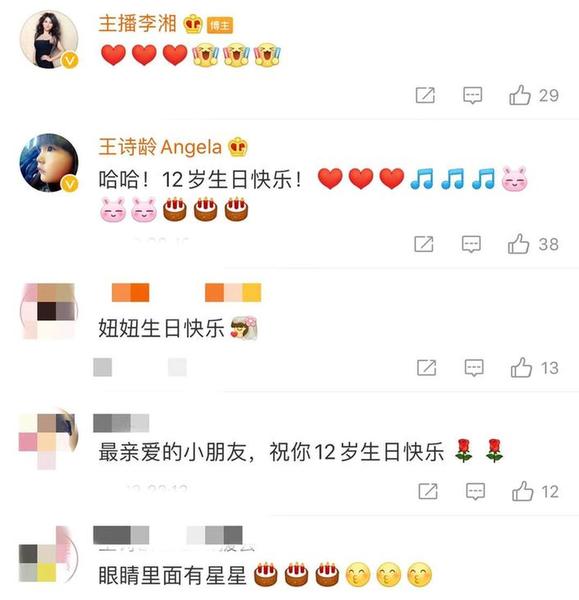Open the blurred avatar of 妞妞生日快乐 commenter

pos(49,311)
